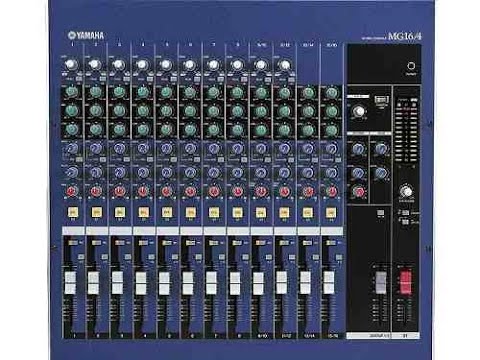The height and width of the screenshot is (360, 480).
Task: Toggle the small switch beside channel 1 upper aux knob
Action: (79, 160)
